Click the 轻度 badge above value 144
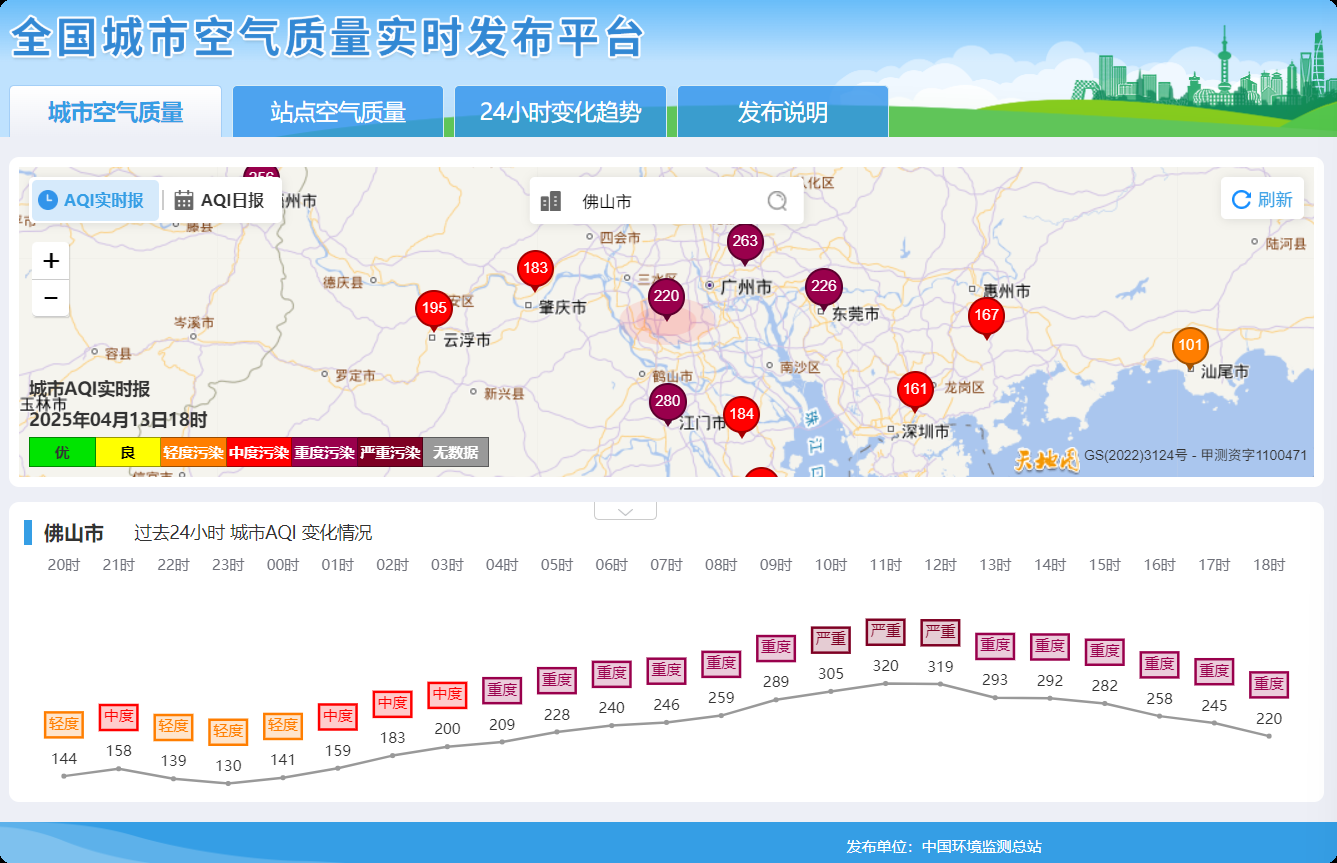 [64, 724]
